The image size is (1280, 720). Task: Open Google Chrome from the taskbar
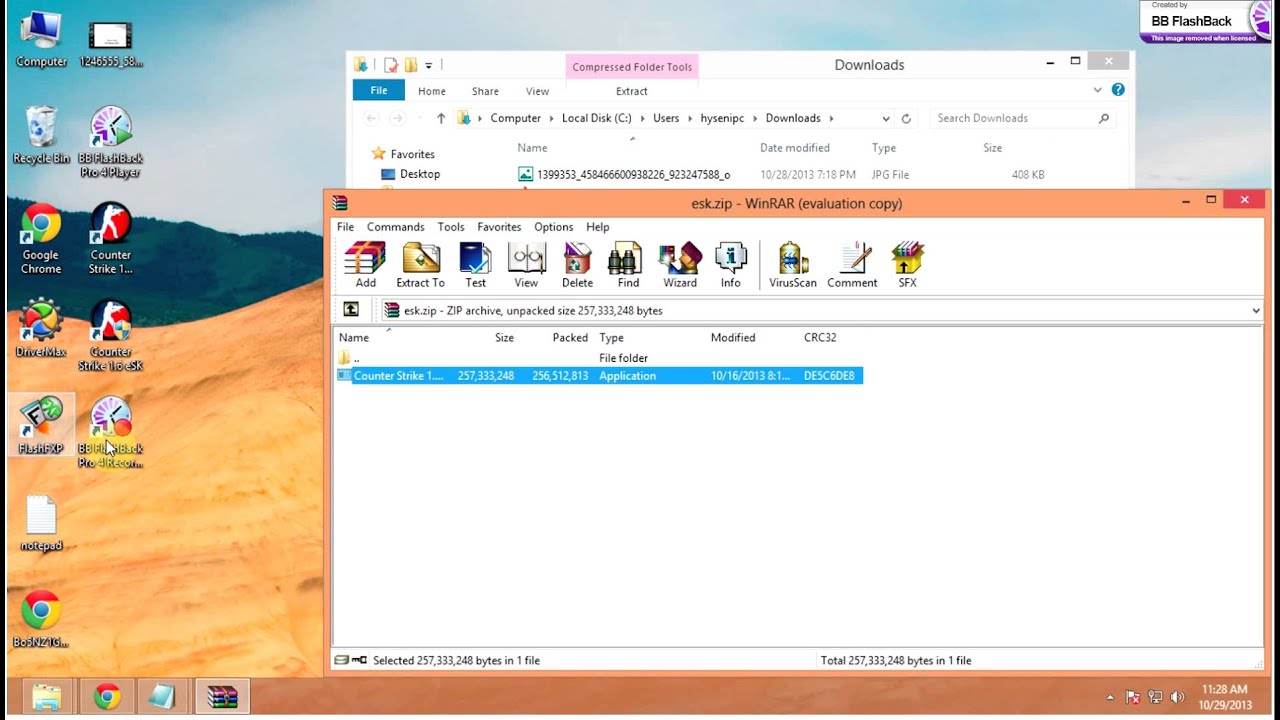click(107, 697)
